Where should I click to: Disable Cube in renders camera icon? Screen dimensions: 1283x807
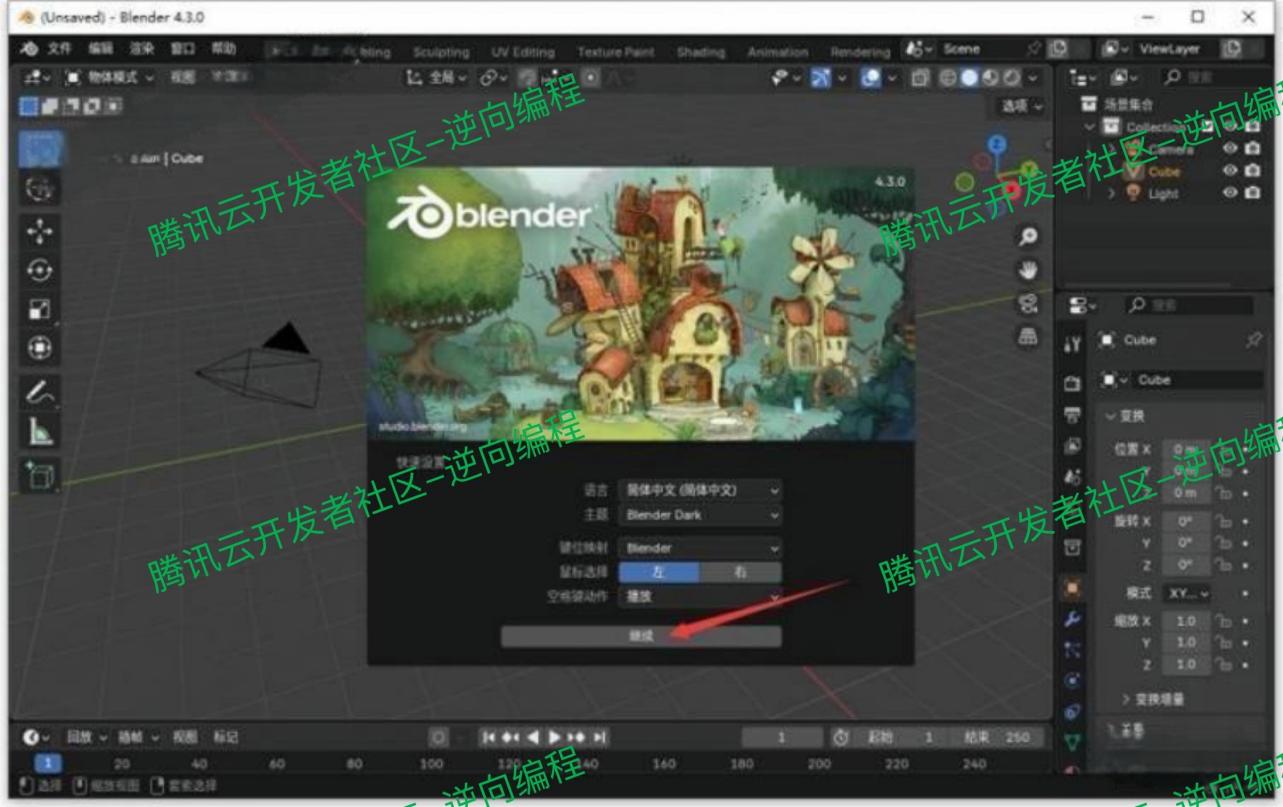coord(1251,171)
